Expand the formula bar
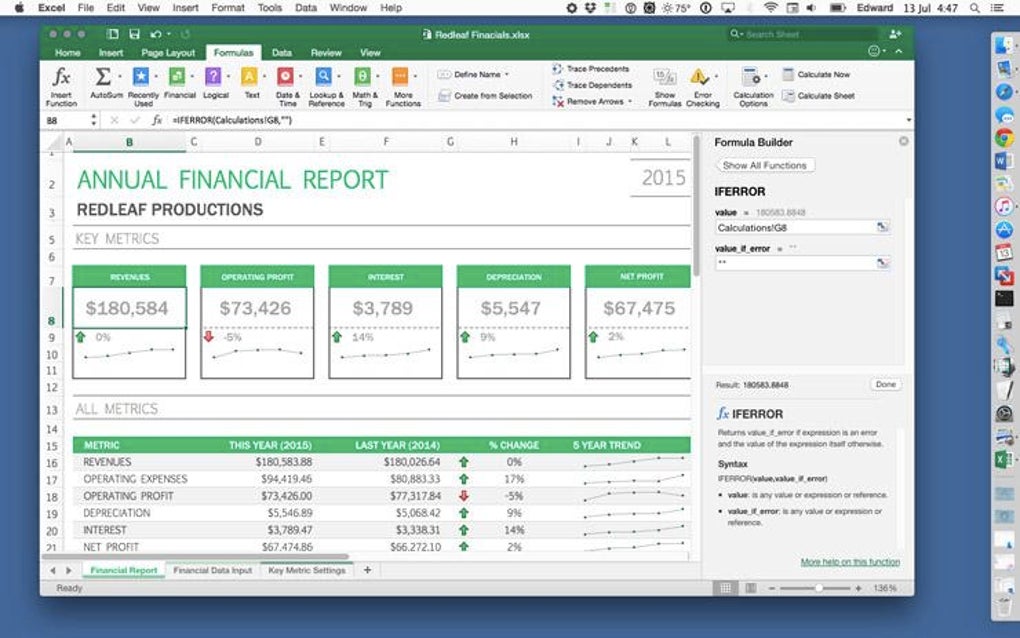Viewport: 1020px width, 638px height. [909, 120]
